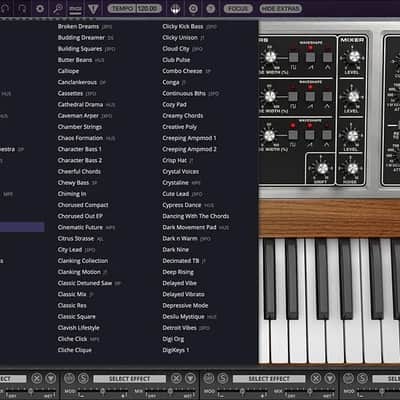Enable triangle waveshape on top oscillator

pyautogui.click(x=327, y=57)
